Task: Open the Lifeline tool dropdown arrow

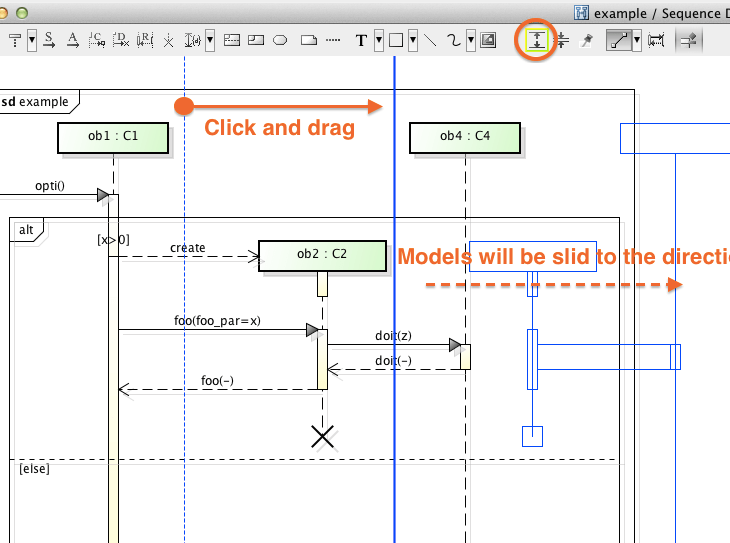Action: point(32,41)
